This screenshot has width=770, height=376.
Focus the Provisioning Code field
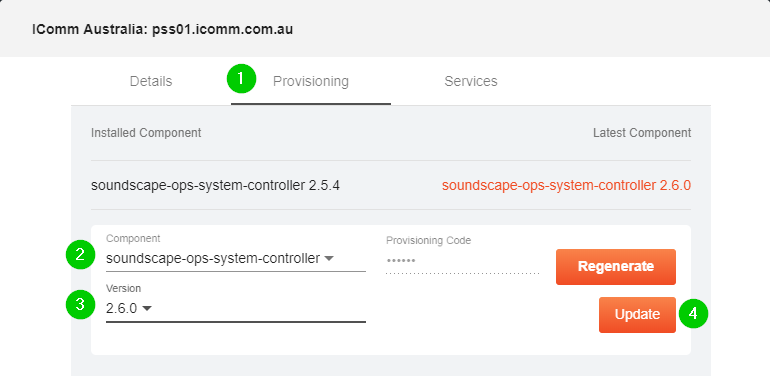[x=463, y=261]
